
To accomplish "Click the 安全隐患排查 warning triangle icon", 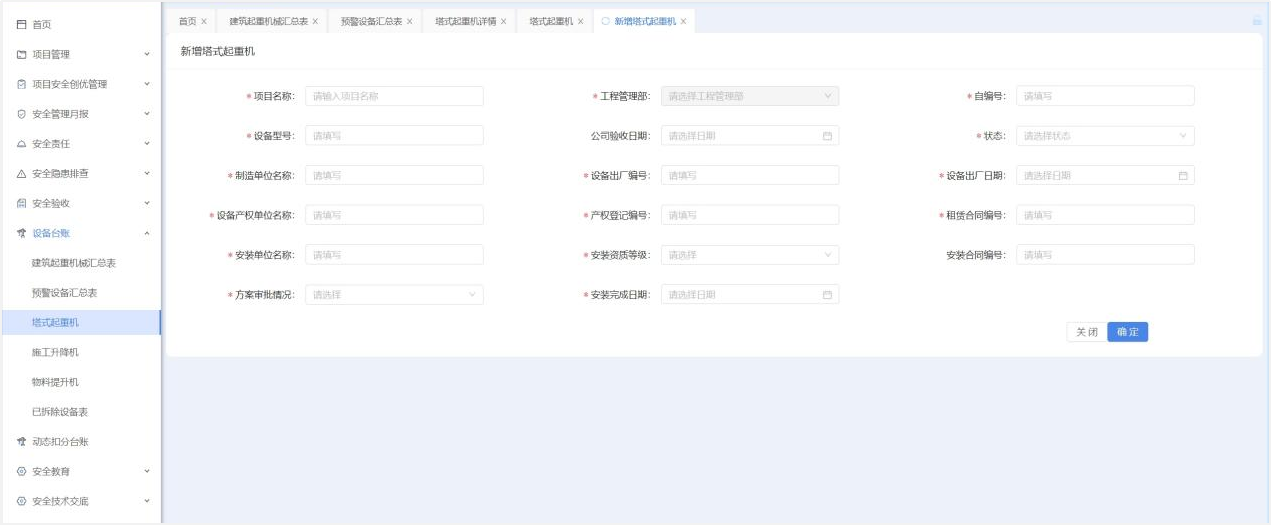I will coord(21,174).
